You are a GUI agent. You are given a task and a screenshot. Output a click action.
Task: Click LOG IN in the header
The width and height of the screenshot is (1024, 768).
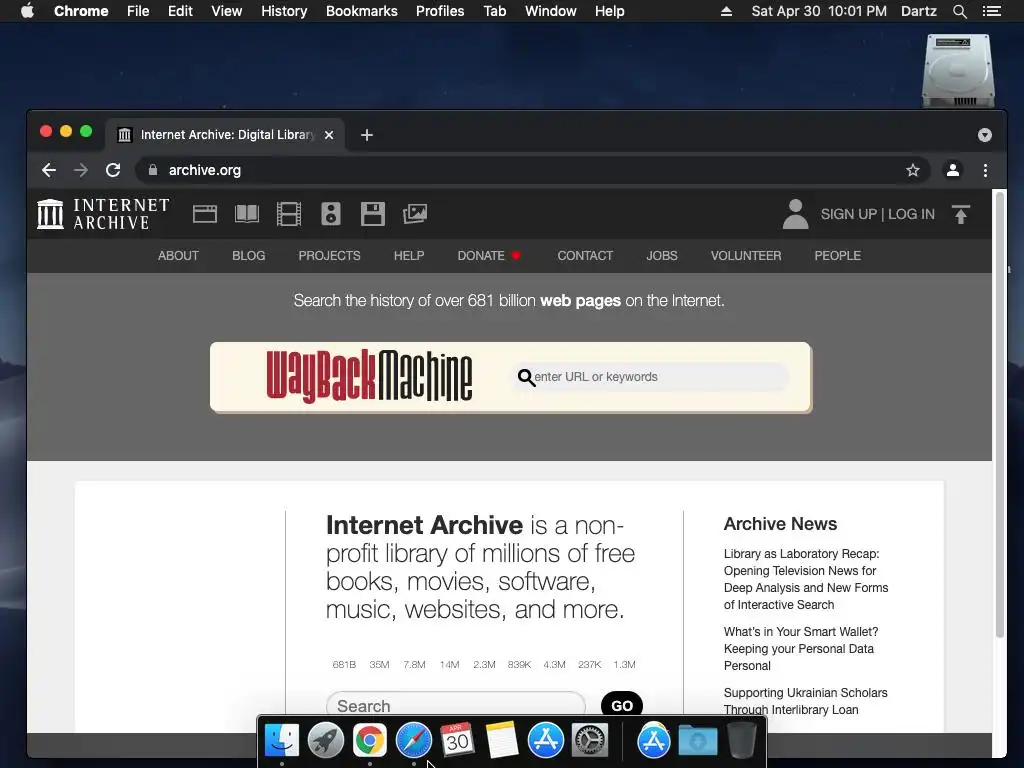911,214
